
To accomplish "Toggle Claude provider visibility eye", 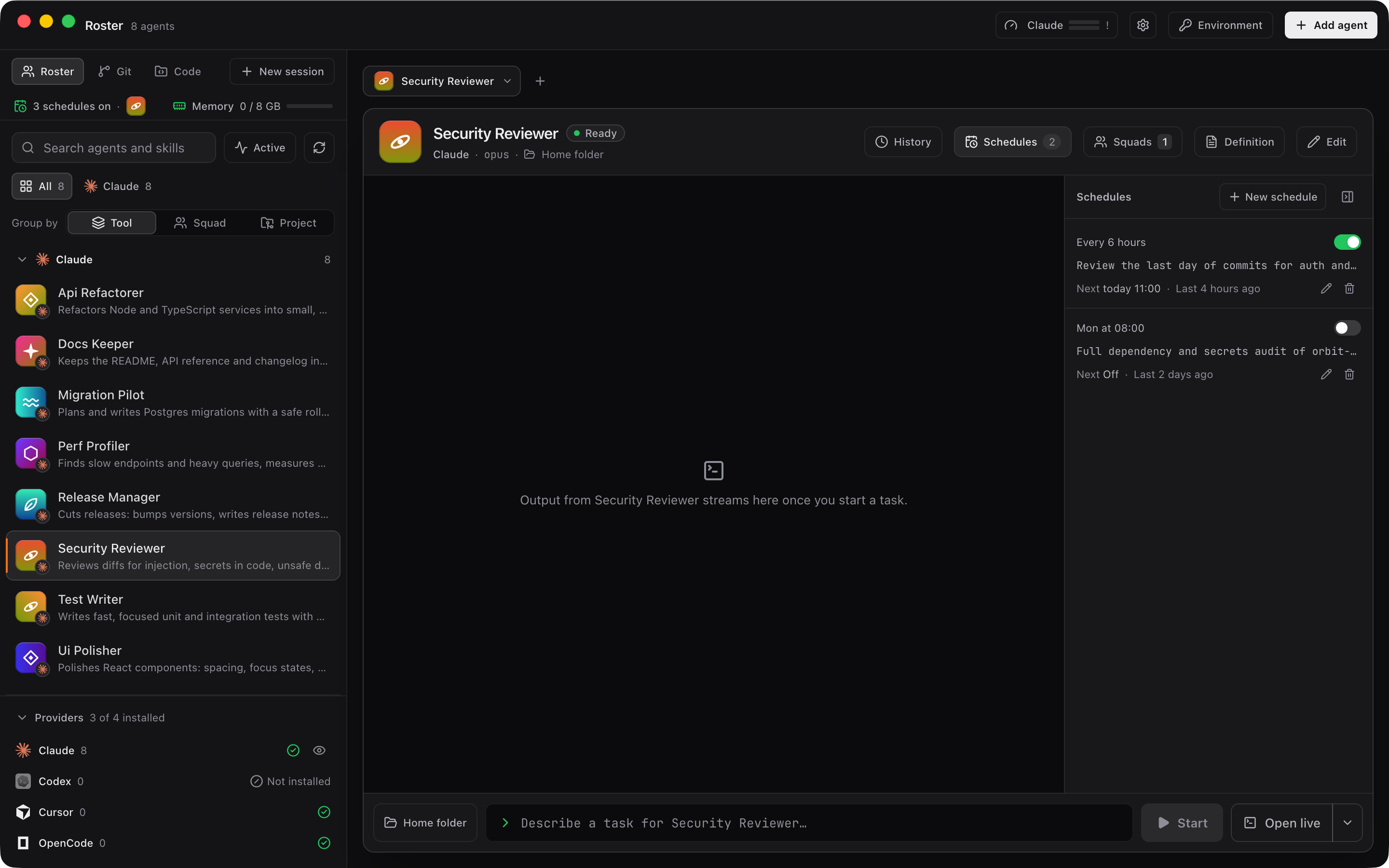I will click(x=319, y=750).
